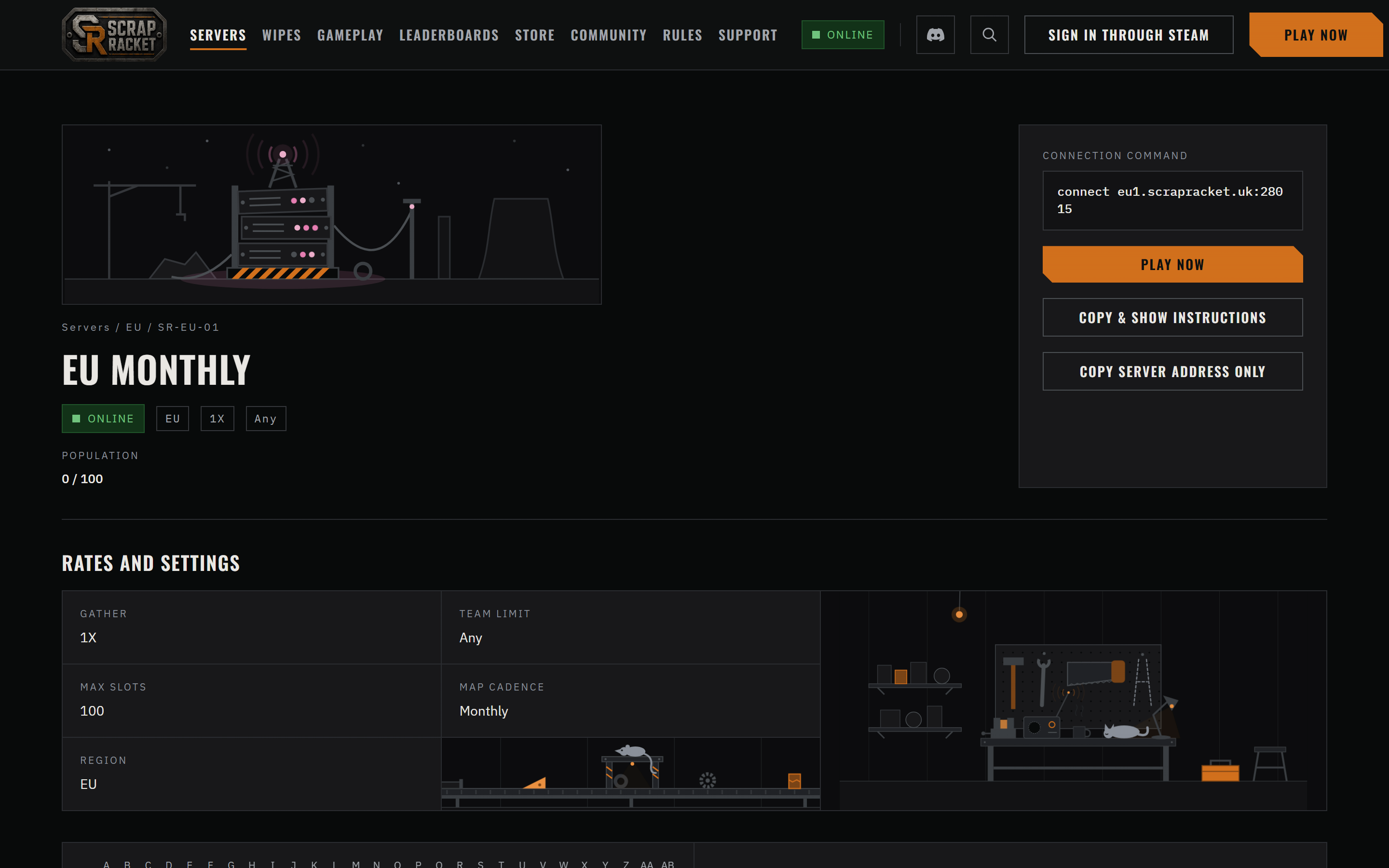
Task: Open the Gameplay nav item
Action: 350,35
